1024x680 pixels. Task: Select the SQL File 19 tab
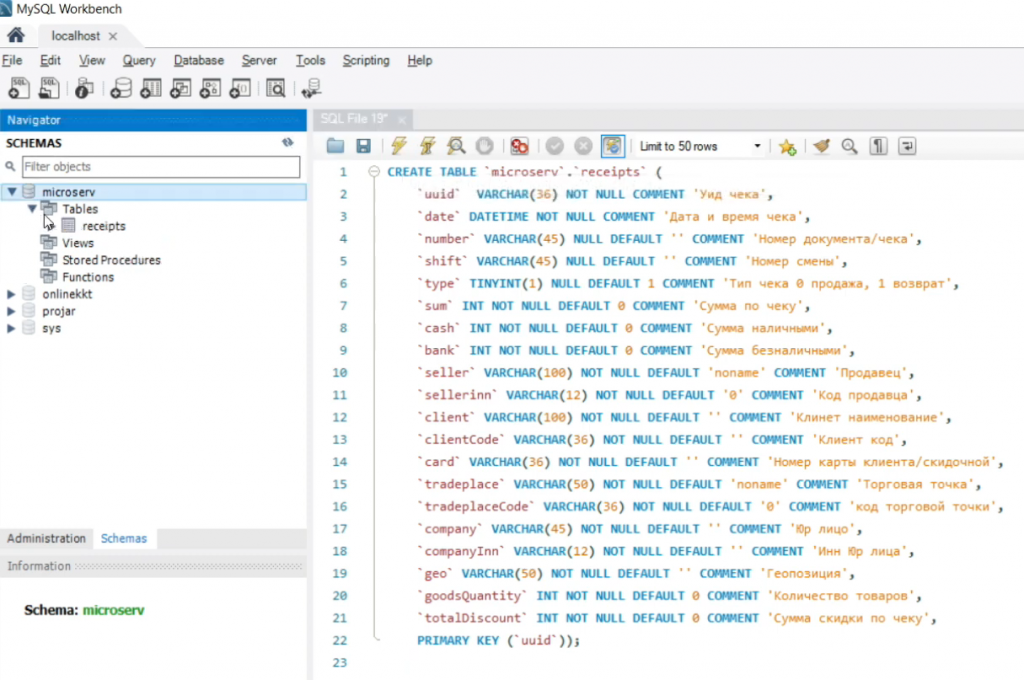(353, 119)
